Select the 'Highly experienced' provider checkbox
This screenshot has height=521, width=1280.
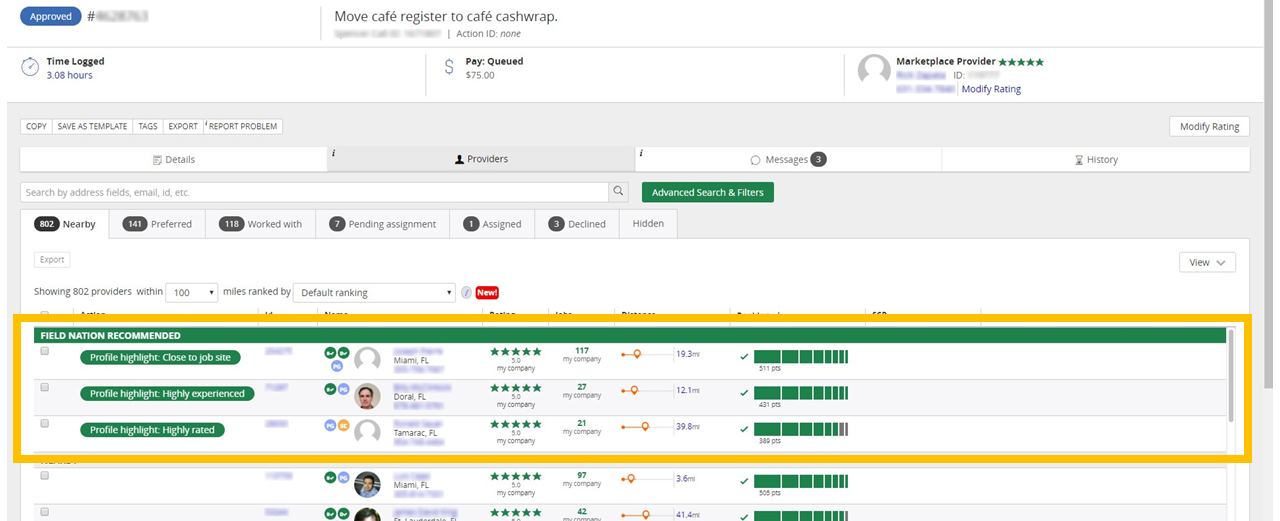point(44,388)
